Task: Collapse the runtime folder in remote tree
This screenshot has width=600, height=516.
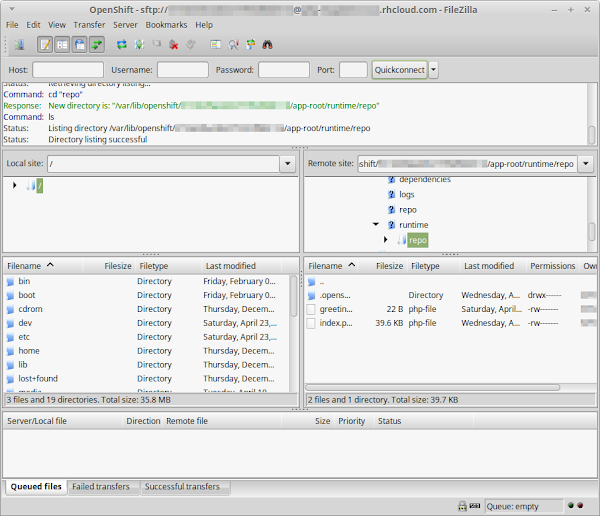Action: pyautogui.click(x=376, y=225)
